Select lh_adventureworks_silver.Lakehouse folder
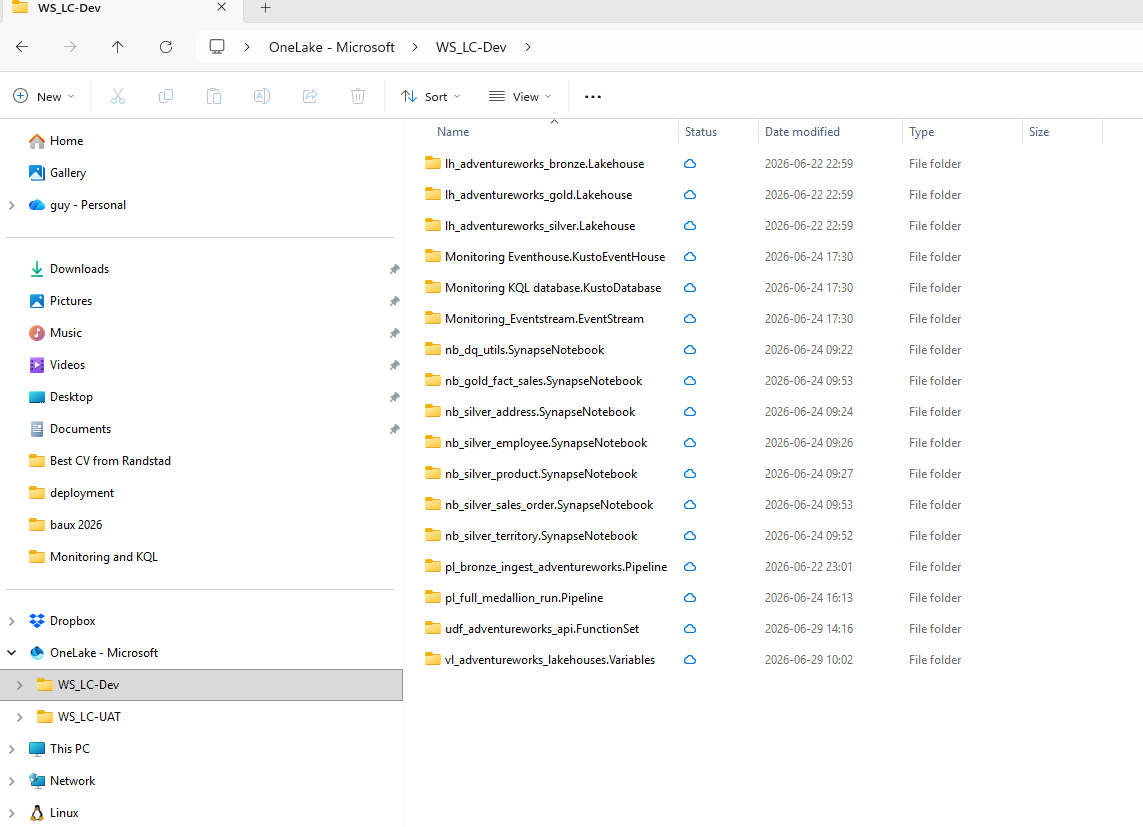This screenshot has height=827, width=1143. [539, 226]
